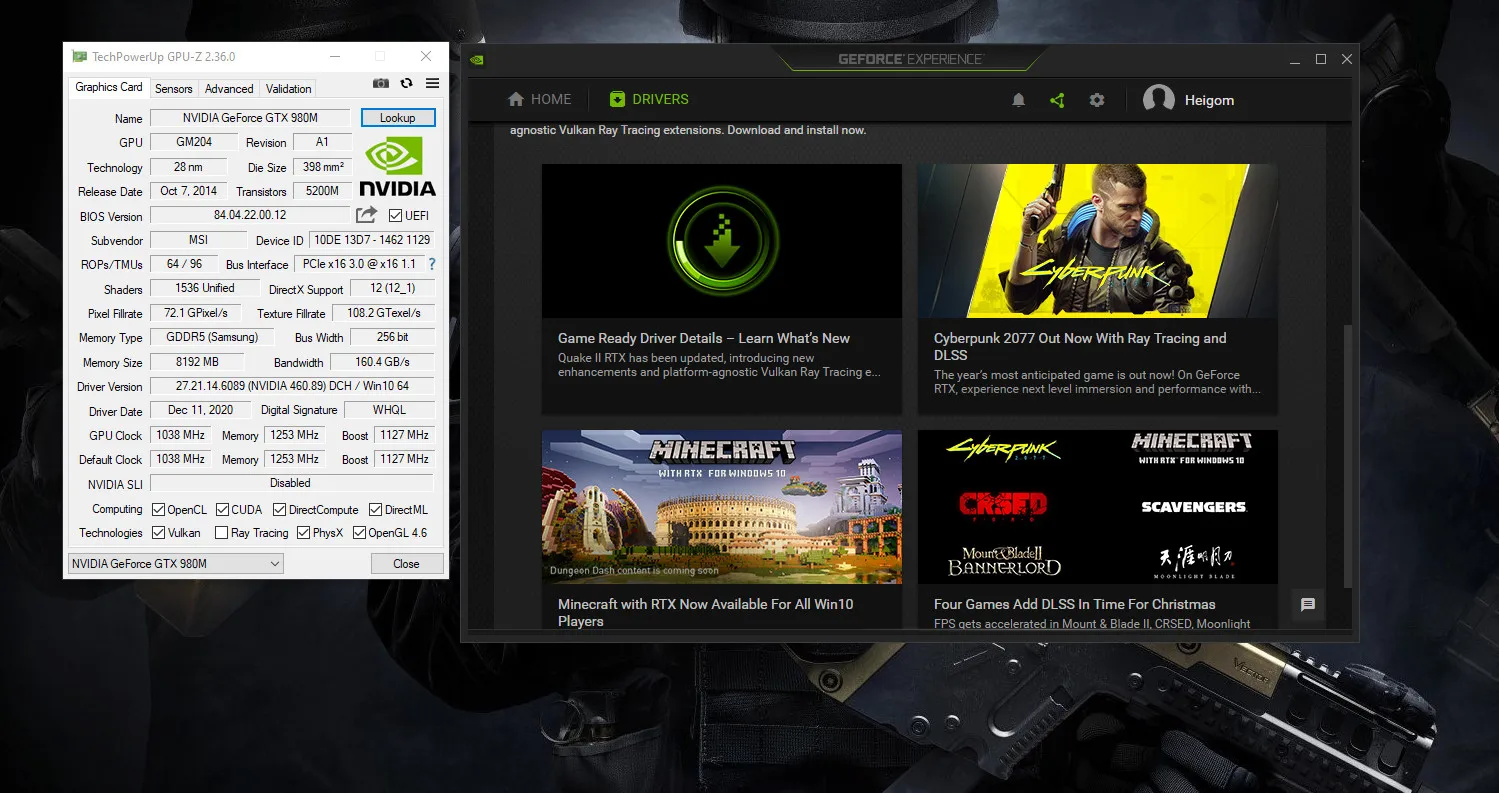Screen dimensions: 1499x793
Task: Click the Digital Signature value WHQL
Action: point(390,410)
